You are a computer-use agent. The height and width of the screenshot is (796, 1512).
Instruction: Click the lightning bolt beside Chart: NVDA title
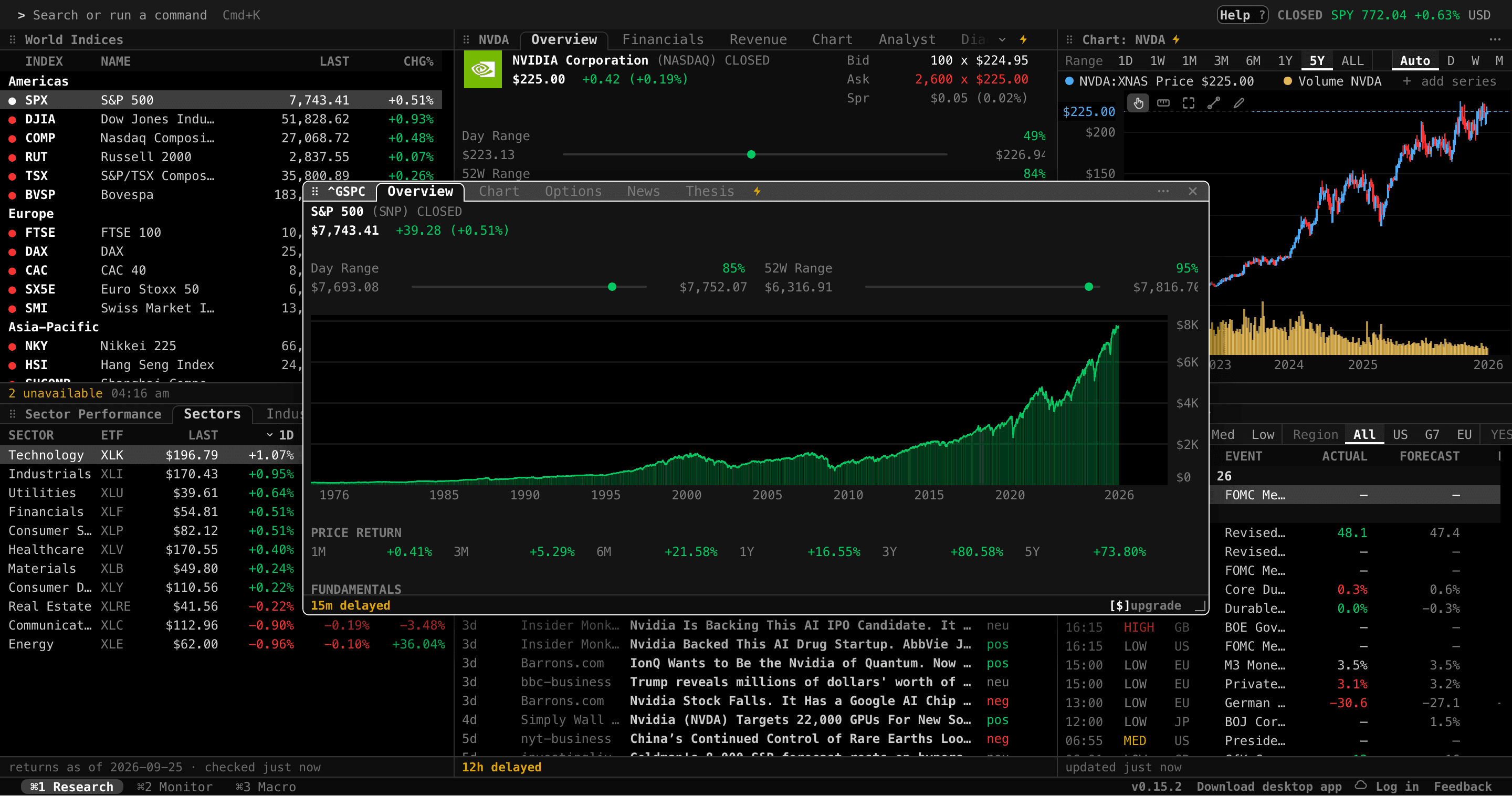pos(1176,39)
